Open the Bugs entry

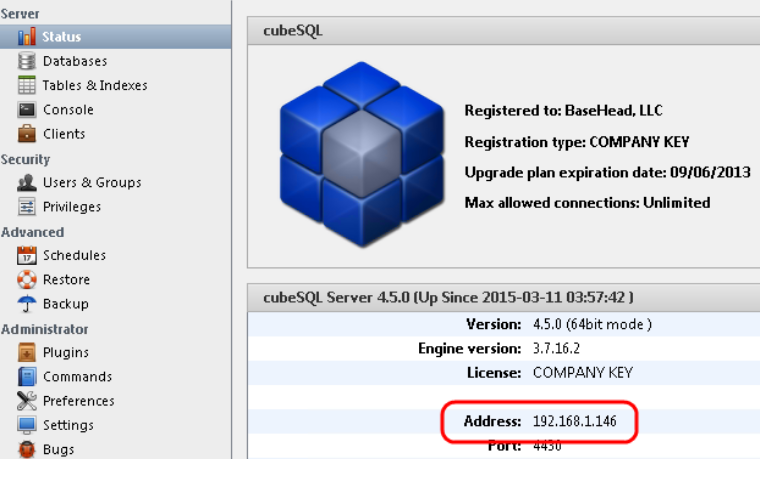click(x=58, y=450)
